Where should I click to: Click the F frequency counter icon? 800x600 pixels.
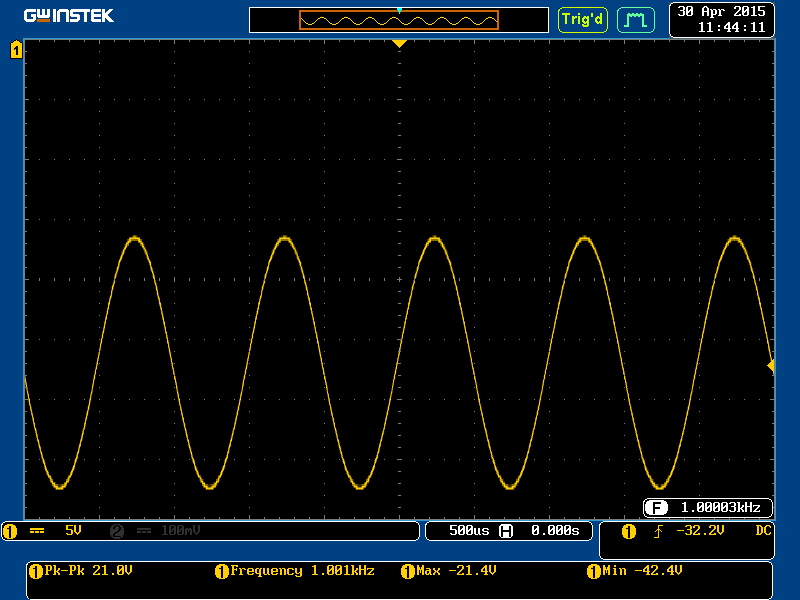[656, 508]
